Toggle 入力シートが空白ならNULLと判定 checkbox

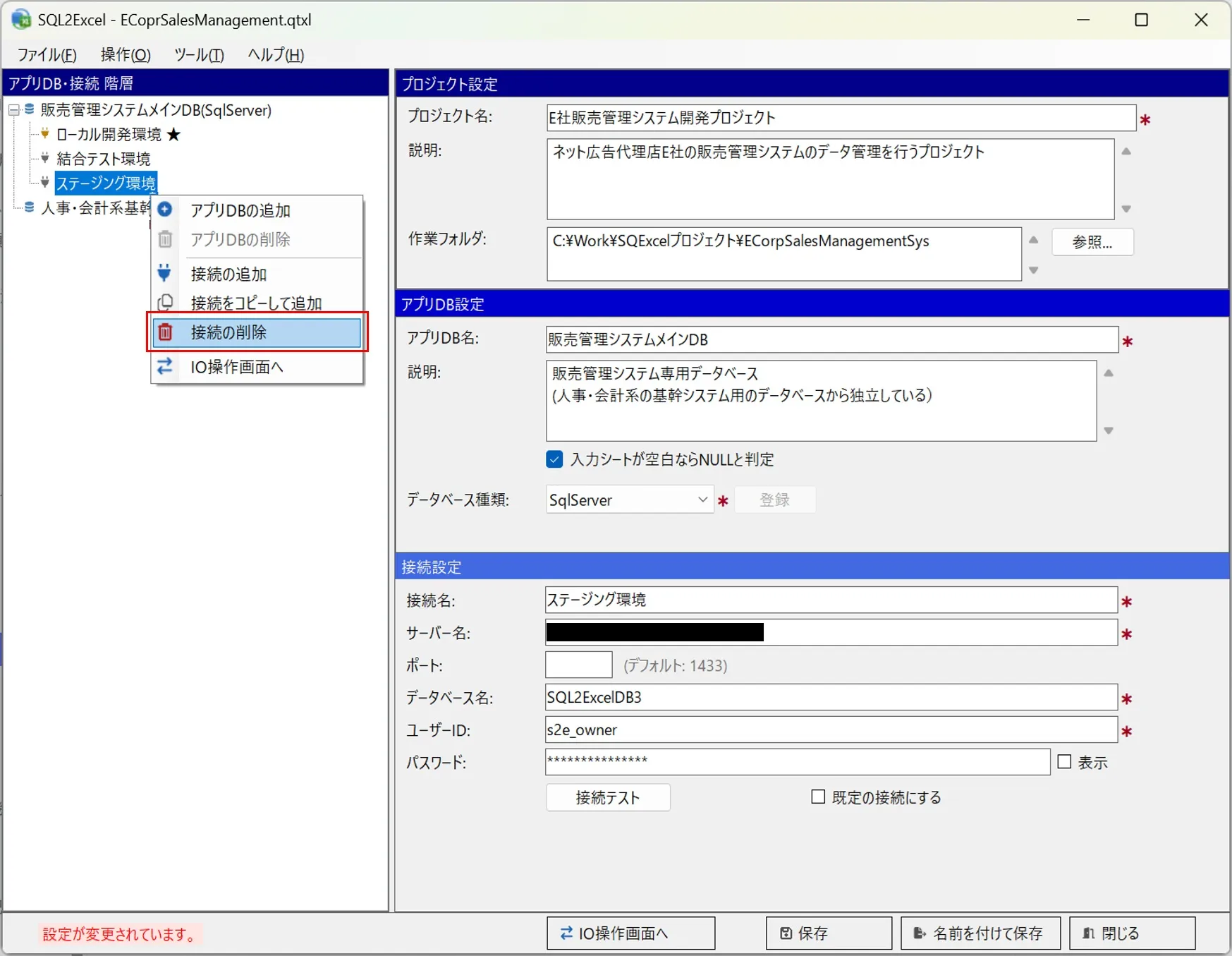click(554, 459)
